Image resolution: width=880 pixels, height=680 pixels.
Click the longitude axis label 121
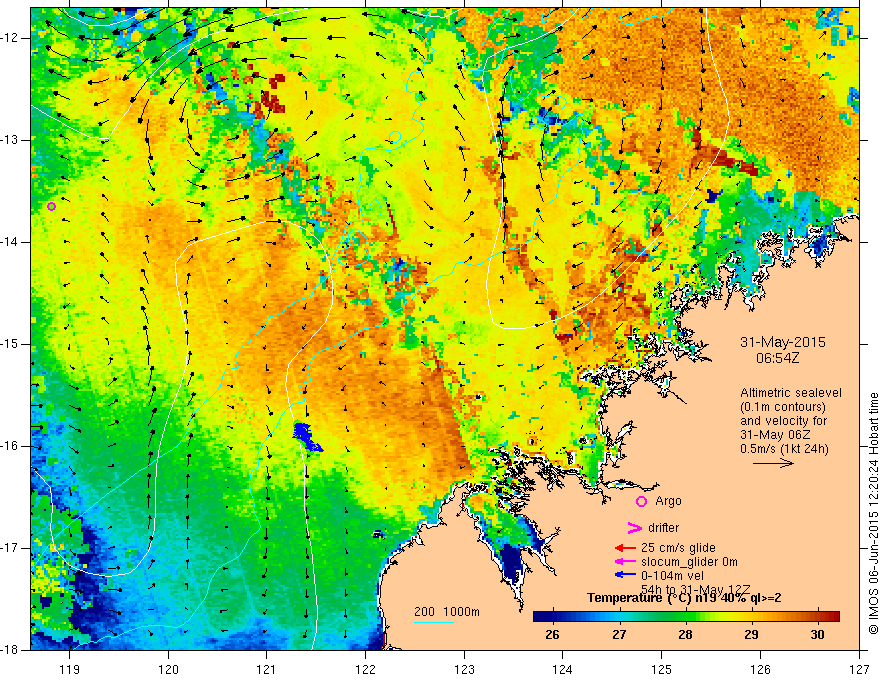[x=267, y=669]
